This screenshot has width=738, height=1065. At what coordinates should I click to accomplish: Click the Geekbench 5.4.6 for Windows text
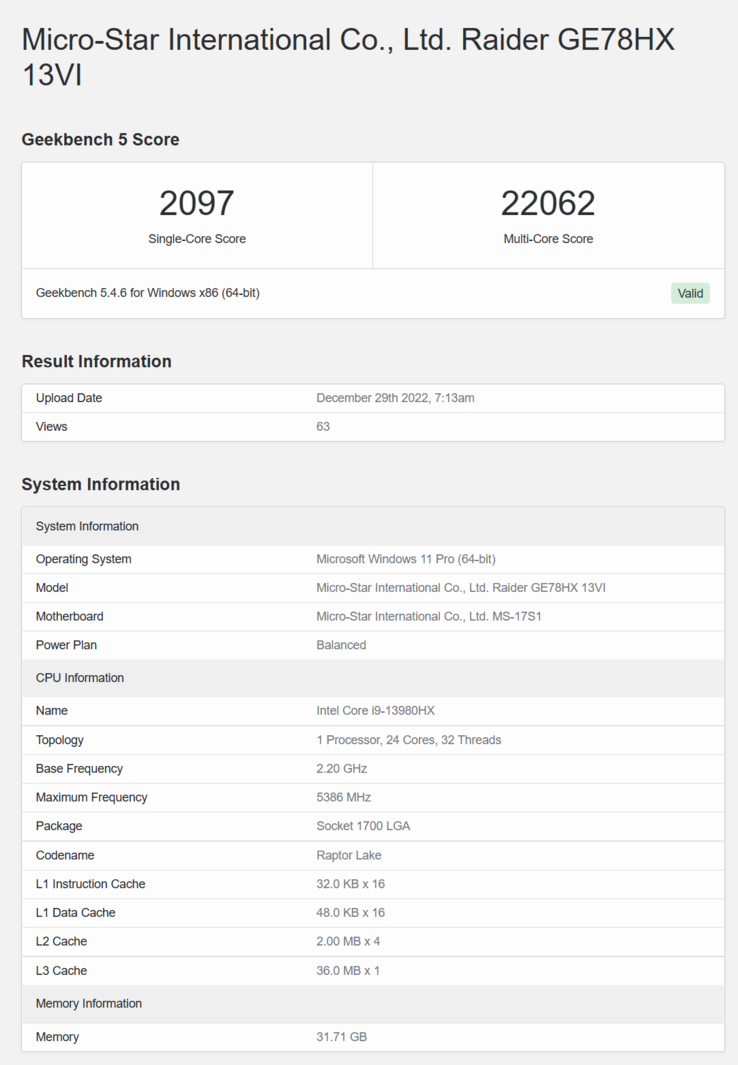pos(148,293)
